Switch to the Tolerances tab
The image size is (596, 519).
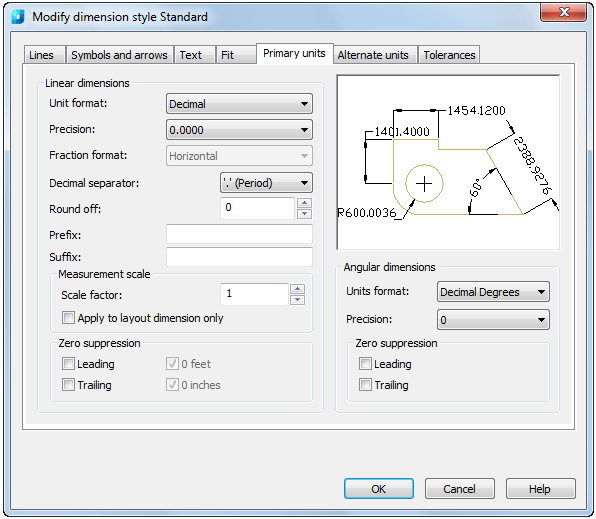(x=449, y=55)
